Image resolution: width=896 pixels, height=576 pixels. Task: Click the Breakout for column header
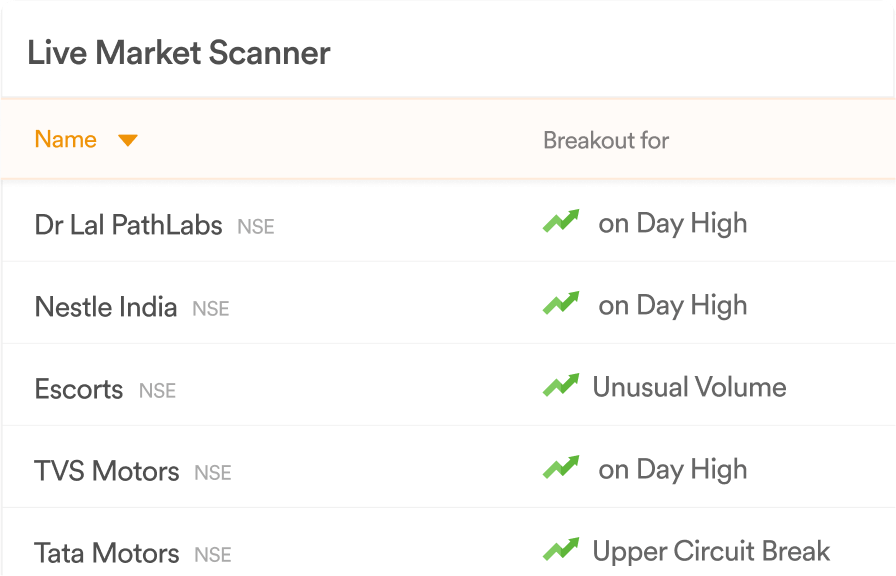(x=606, y=141)
